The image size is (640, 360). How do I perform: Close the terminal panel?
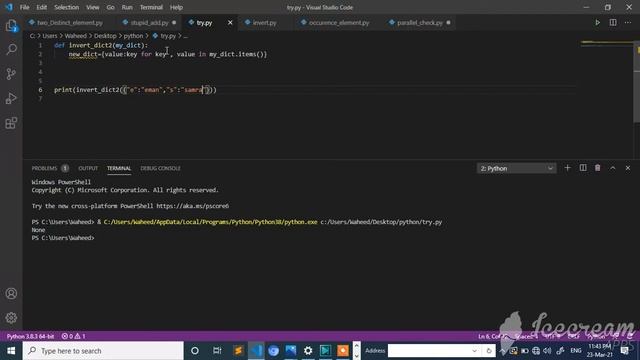[x=628, y=168]
